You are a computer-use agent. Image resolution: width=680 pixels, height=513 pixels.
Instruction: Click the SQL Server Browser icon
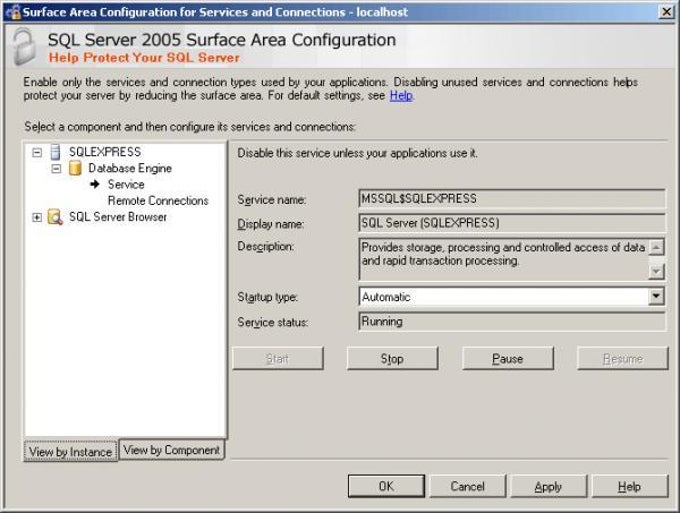coord(56,217)
